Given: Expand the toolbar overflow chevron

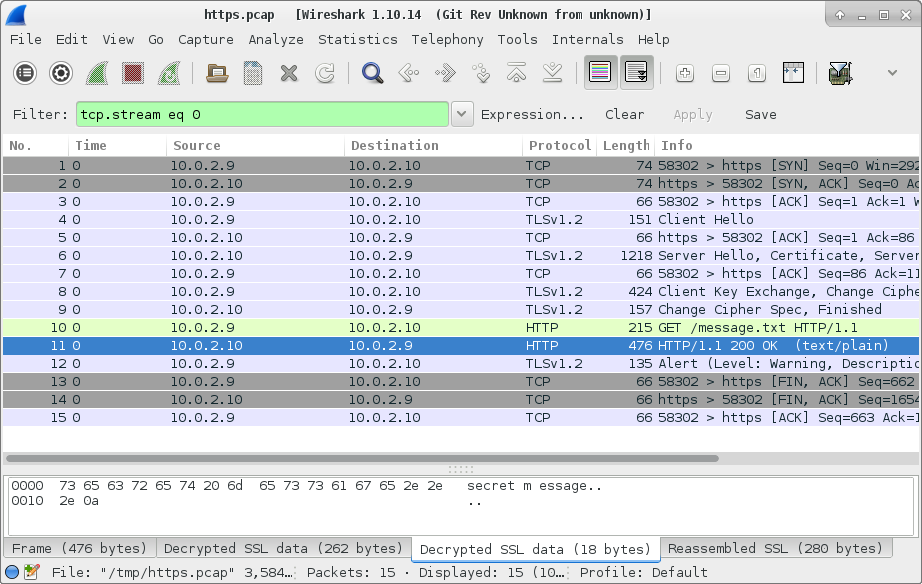Looking at the screenshot, I should coord(892,73).
